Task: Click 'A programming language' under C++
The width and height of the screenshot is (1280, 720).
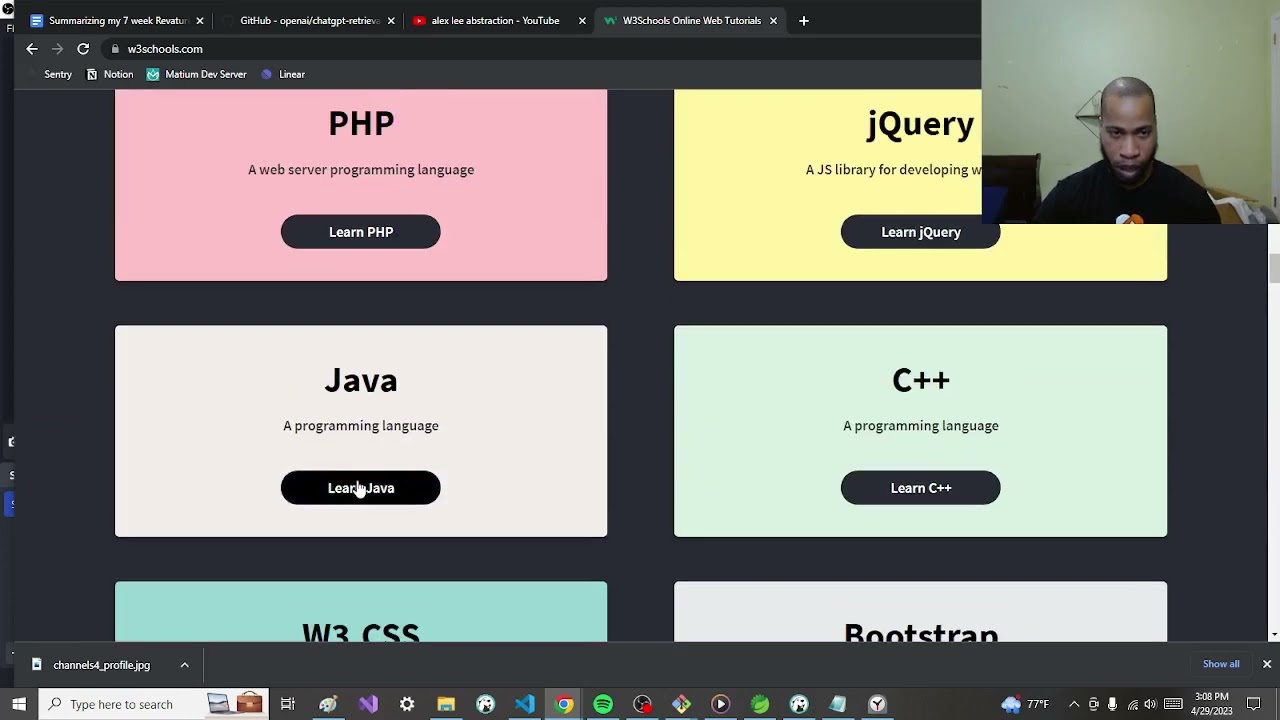Action: click(921, 426)
